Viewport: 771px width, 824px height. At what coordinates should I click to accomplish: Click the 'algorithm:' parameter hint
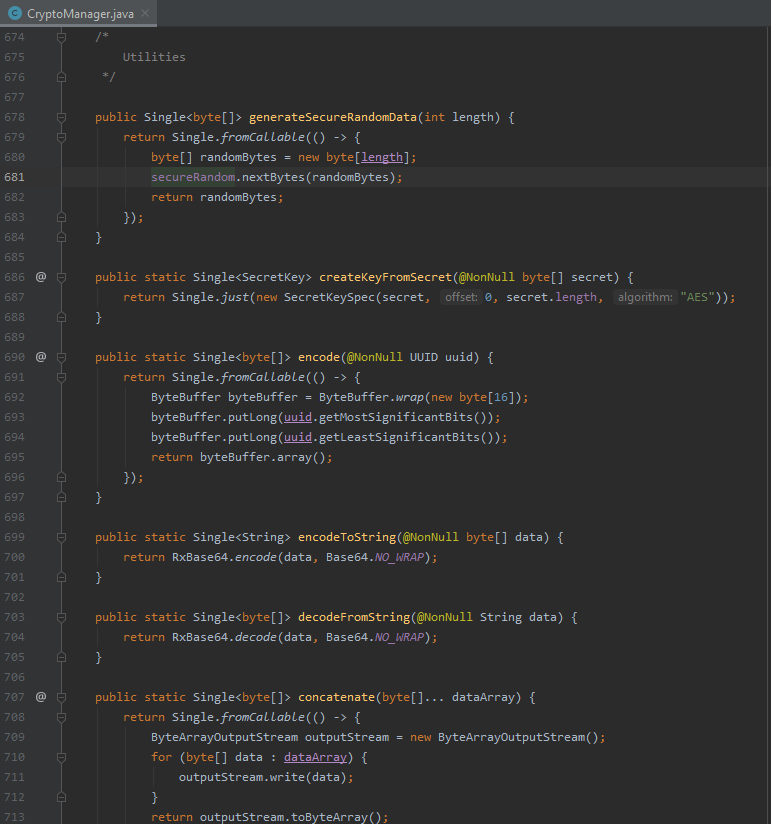coord(645,297)
